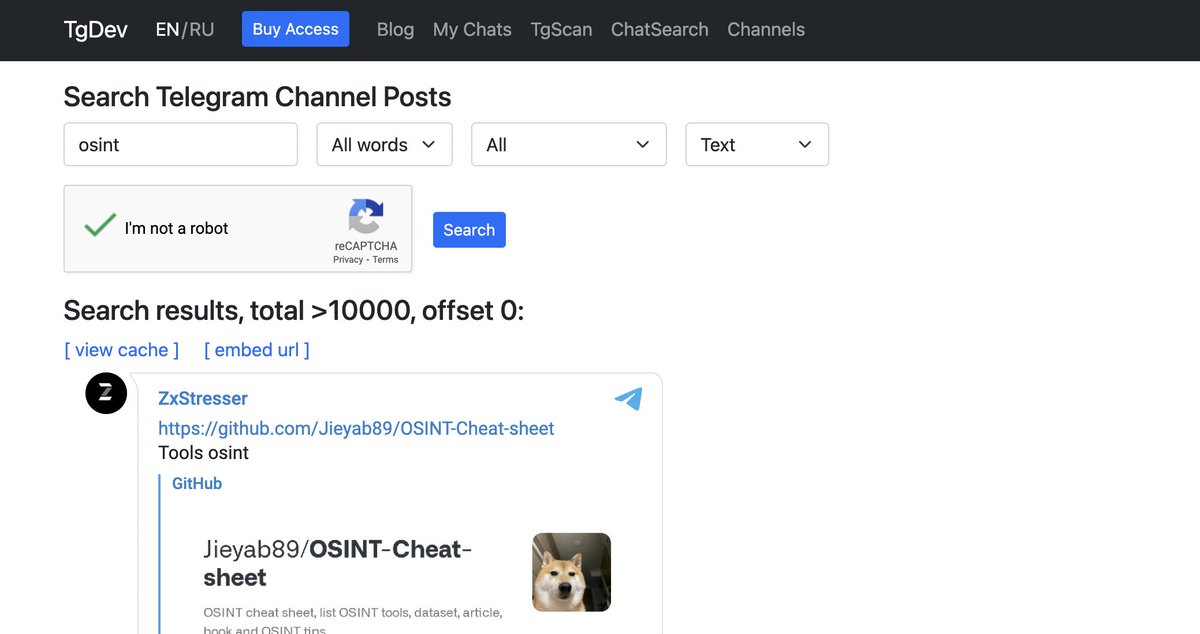
Task: Open the reCAPTCHA Terms link
Action: 385,260
